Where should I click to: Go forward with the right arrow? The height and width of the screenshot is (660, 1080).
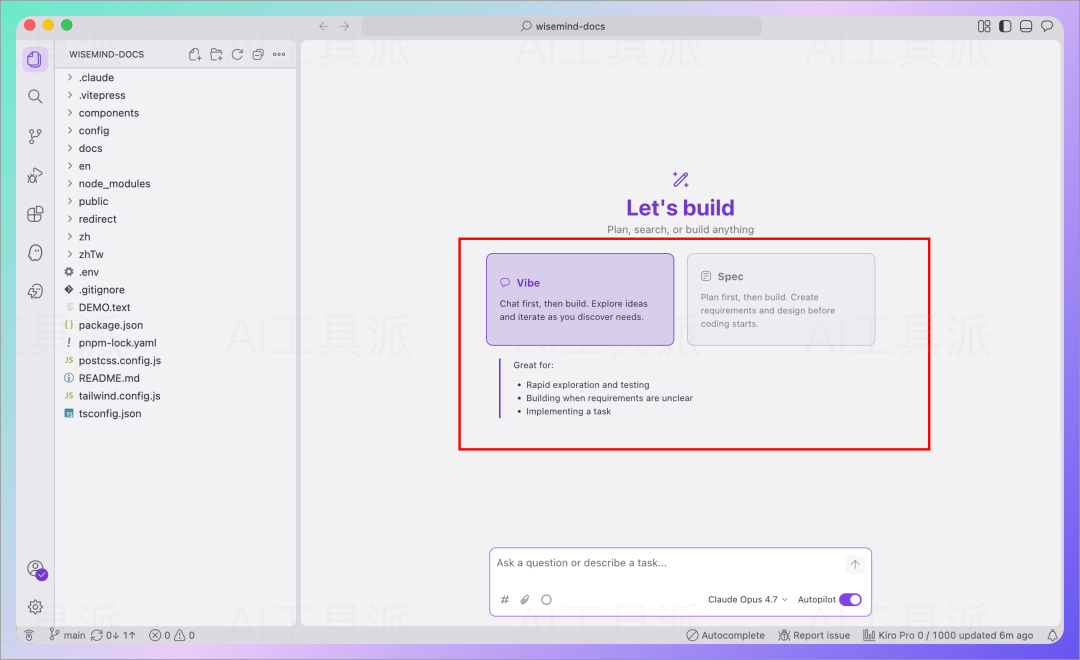[x=344, y=26]
